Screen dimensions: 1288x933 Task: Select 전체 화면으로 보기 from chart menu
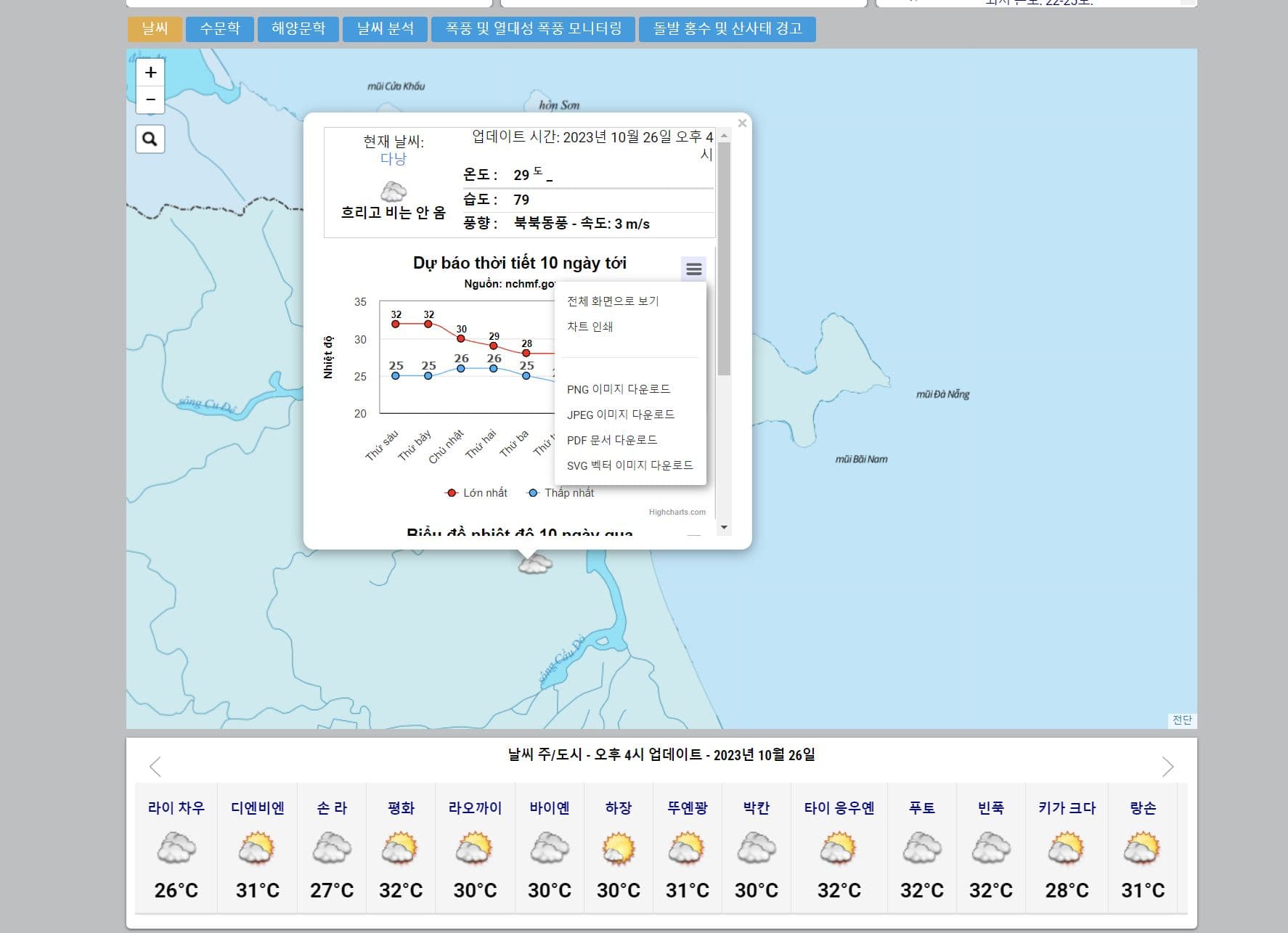tap(613, 301)
